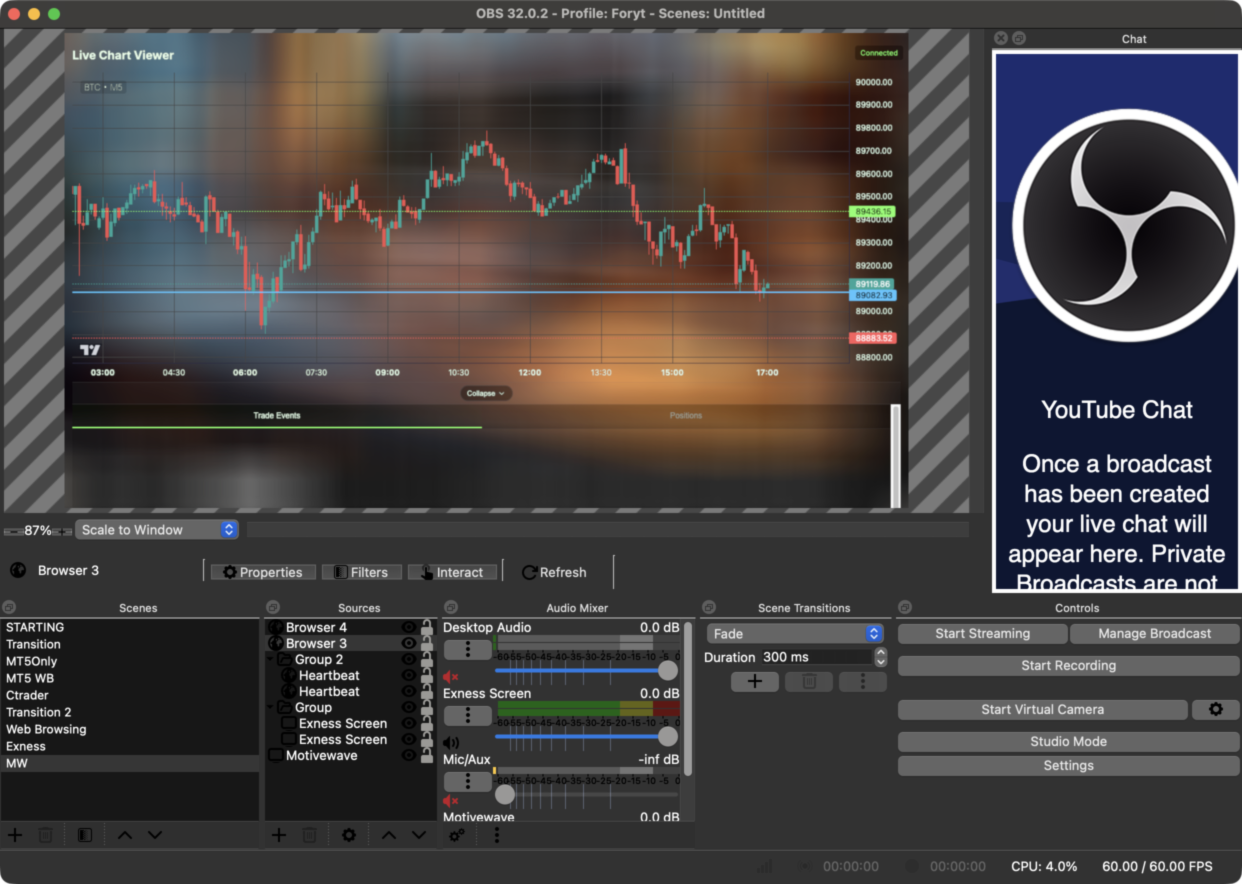This screenshot has width=1242, height=884.
Task: Select the MW scene
Action: tap(130, 763)
